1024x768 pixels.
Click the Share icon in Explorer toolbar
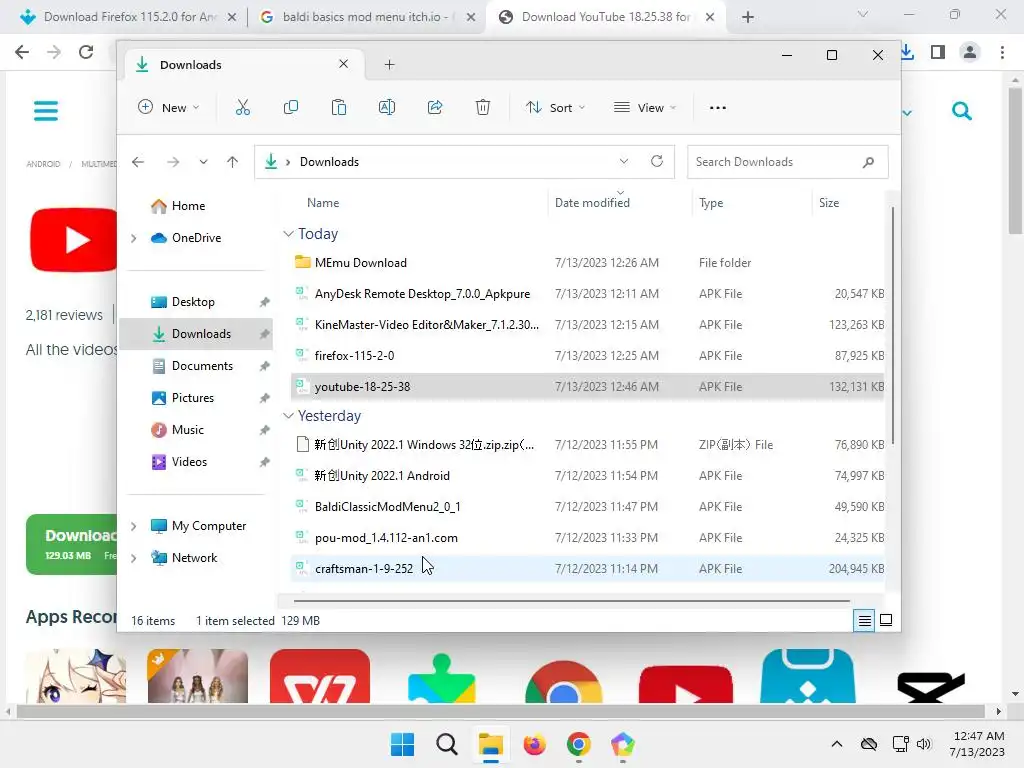coord(435,108)
